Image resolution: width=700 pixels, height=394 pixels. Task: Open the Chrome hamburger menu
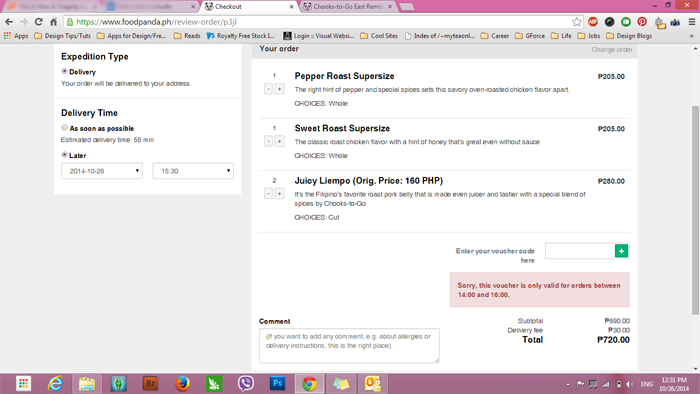(692, 22)
